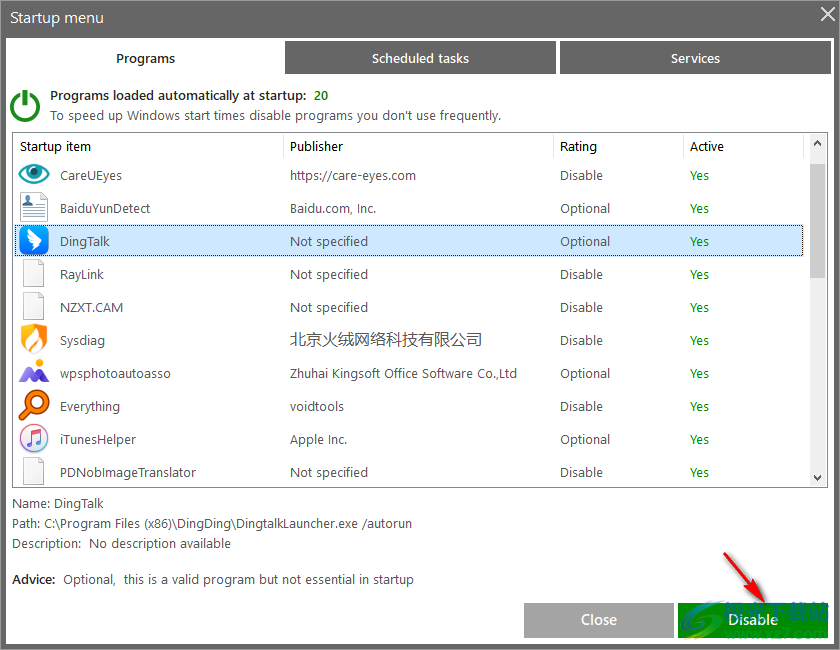
Task: Click the DingTalk blue wing icon
Action: (x=34, y=240)
